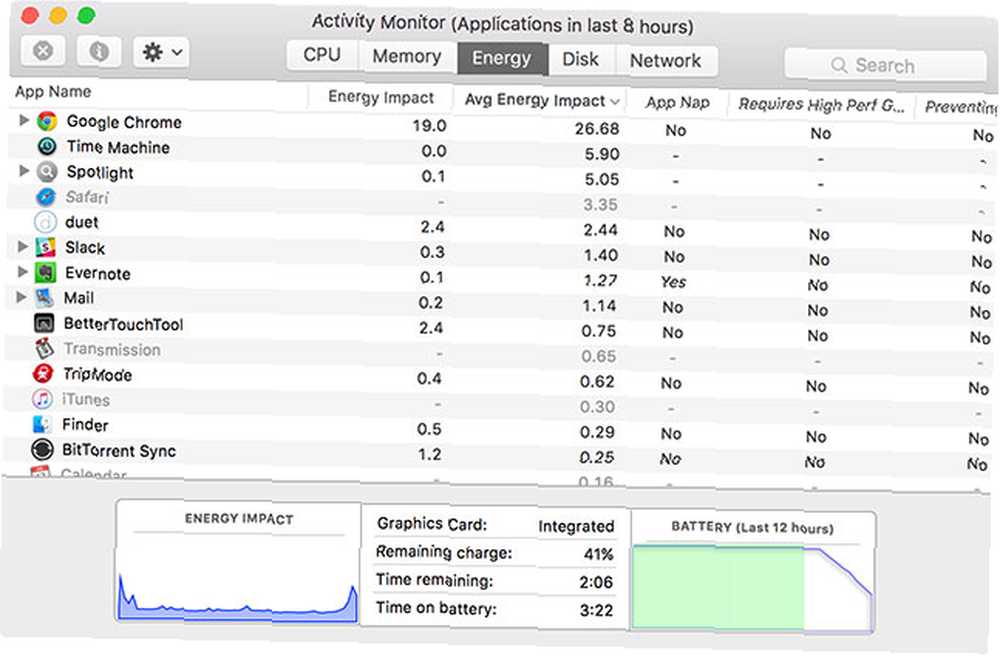Open the gear actions dropdown menu
This screenshot has width=1000, height=656.
click(x=162, y=52)
